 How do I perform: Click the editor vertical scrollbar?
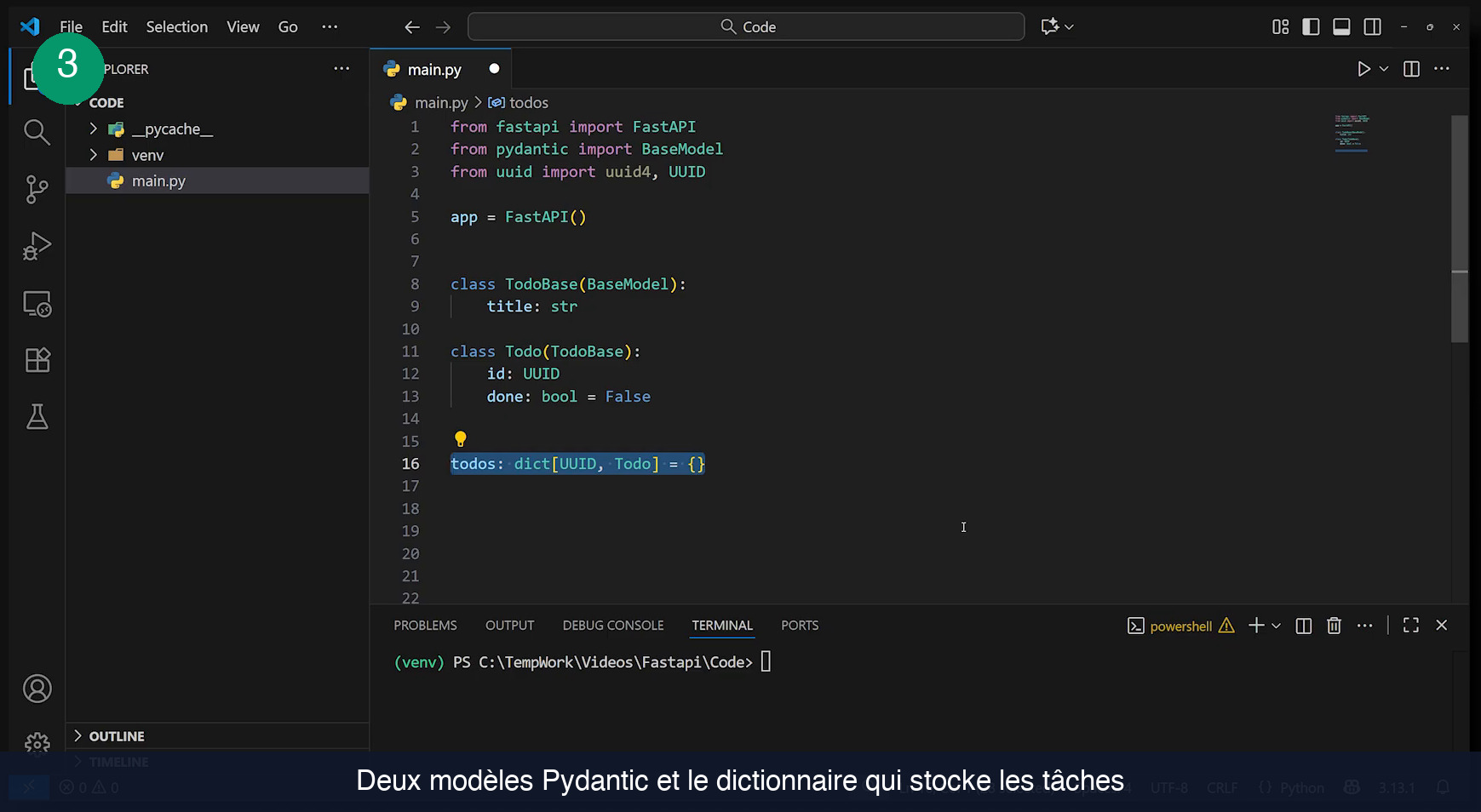(1460, 228)
